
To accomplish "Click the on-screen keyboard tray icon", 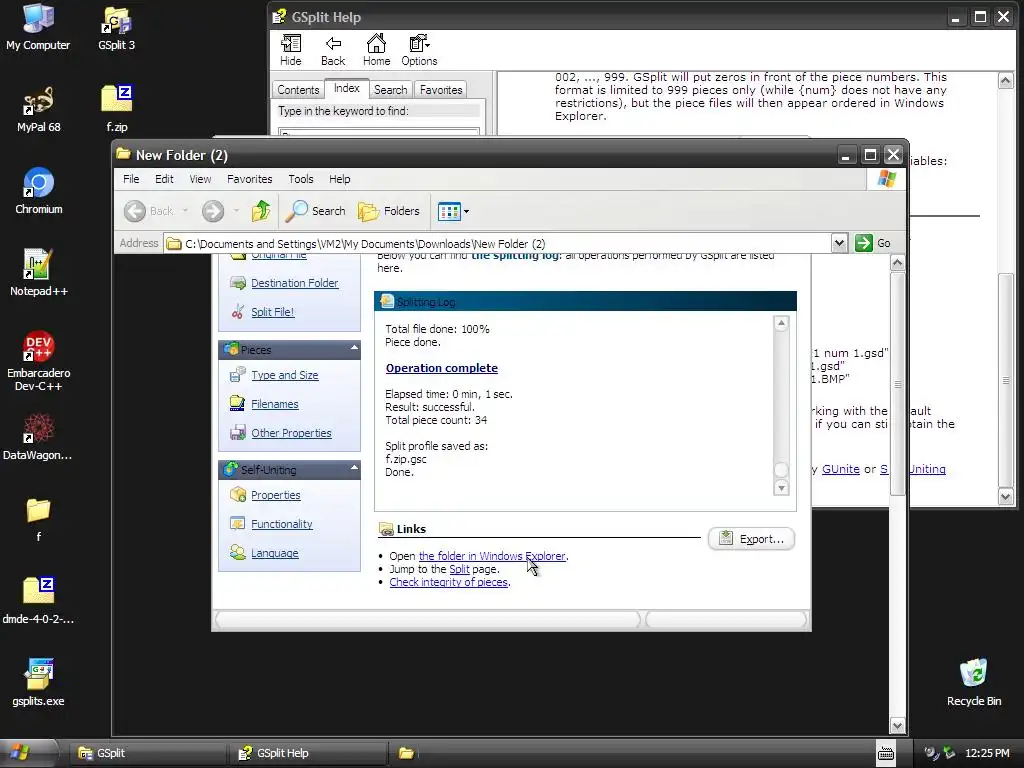I will [x=886, y=753].
